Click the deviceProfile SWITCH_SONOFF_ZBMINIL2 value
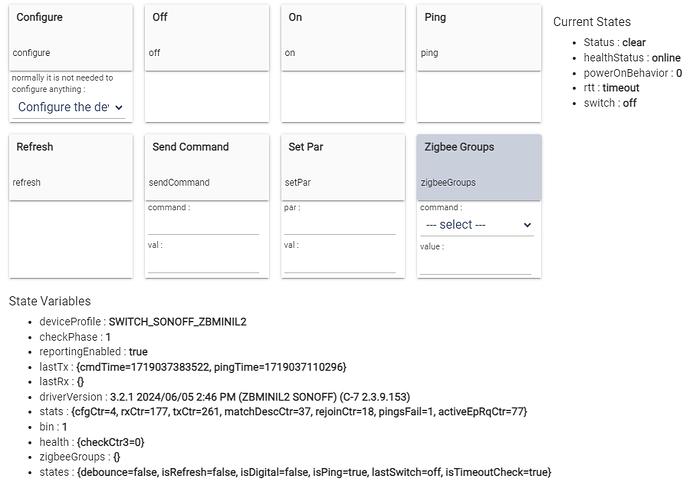Screen dimensions: 690x484 [x=177, y=322]
